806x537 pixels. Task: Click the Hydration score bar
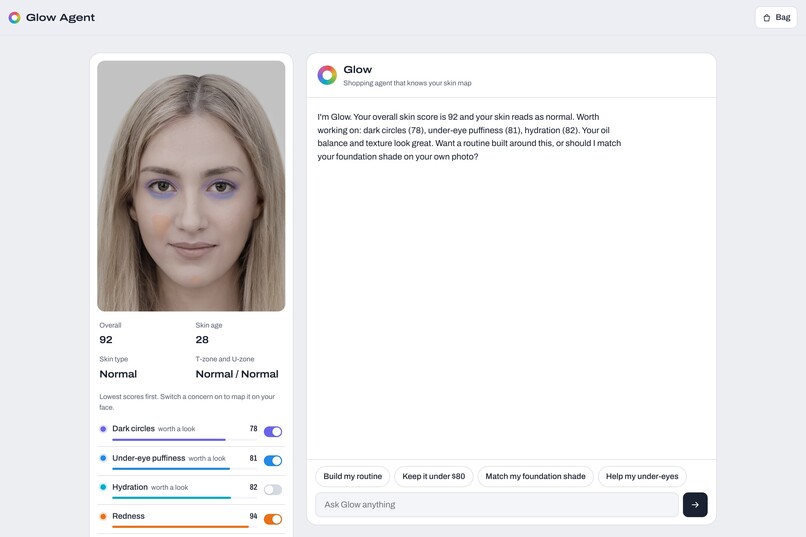(x=184, y=498)
